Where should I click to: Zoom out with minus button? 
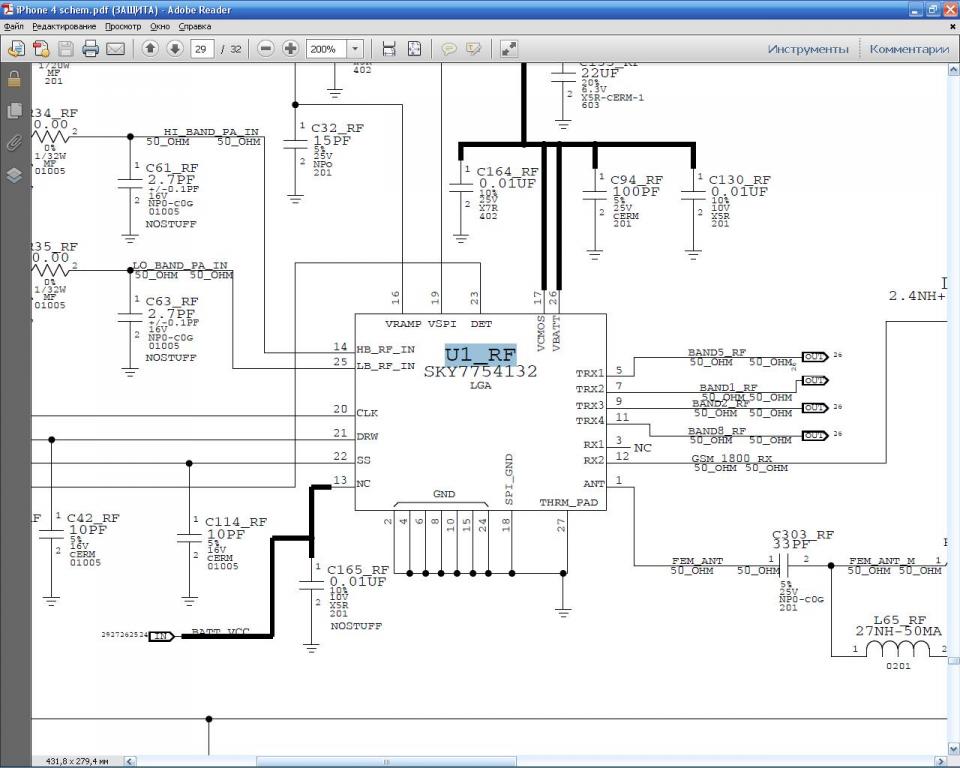point(266,48)
